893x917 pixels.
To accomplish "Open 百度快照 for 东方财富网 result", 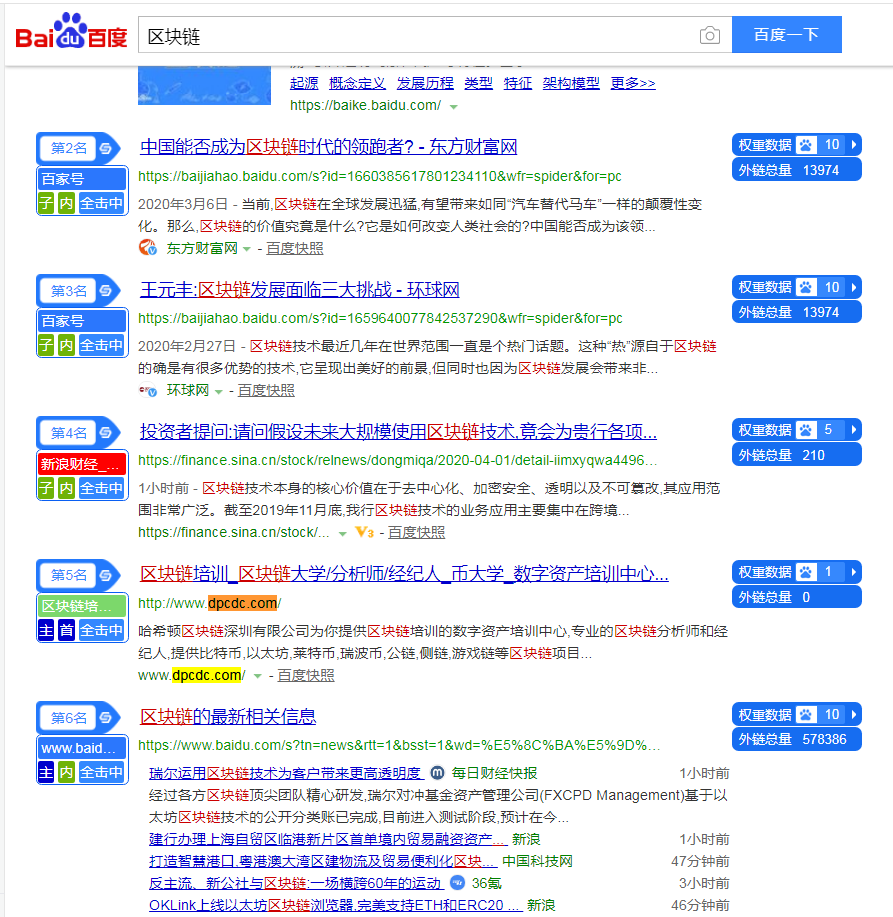I will [295, 248].
